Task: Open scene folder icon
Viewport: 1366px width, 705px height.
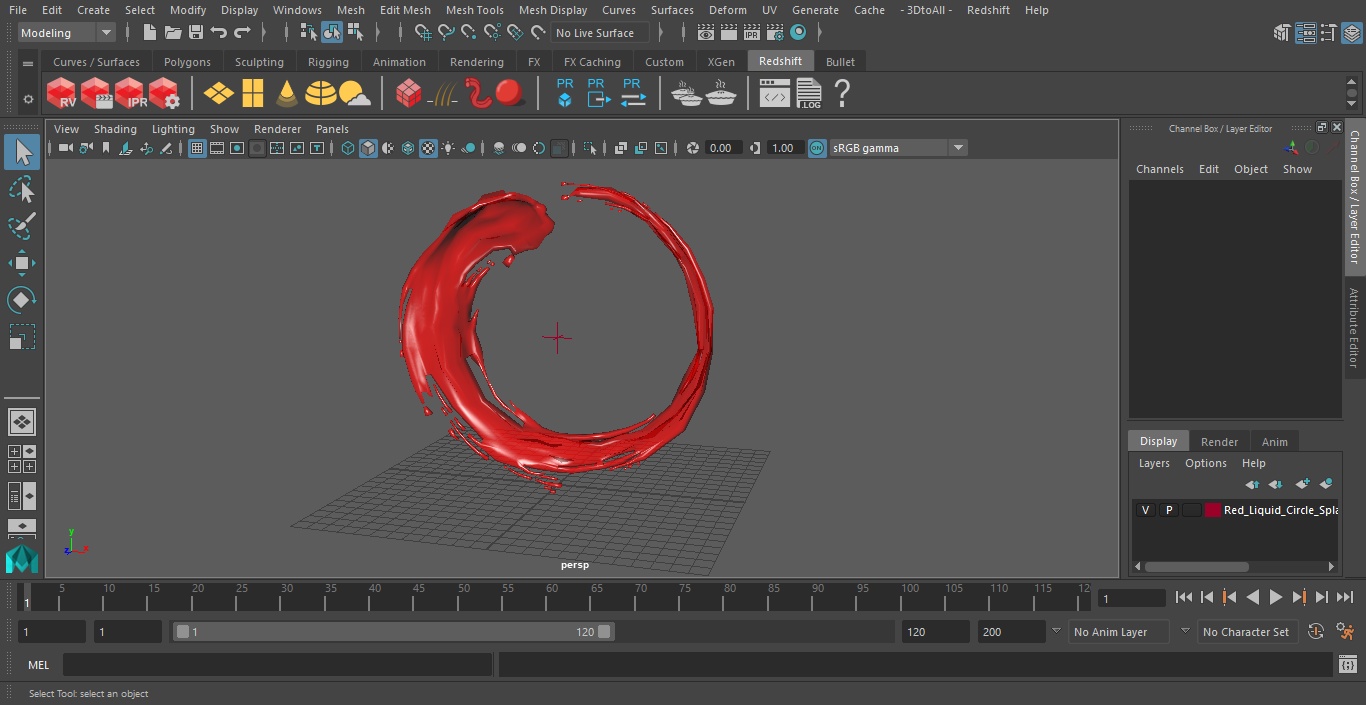Action: 172,33
